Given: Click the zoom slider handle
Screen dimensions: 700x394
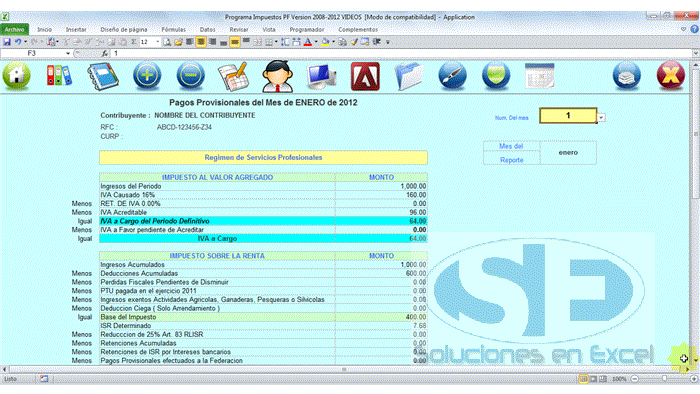Looking at the screenshot, I should (664, 379).
